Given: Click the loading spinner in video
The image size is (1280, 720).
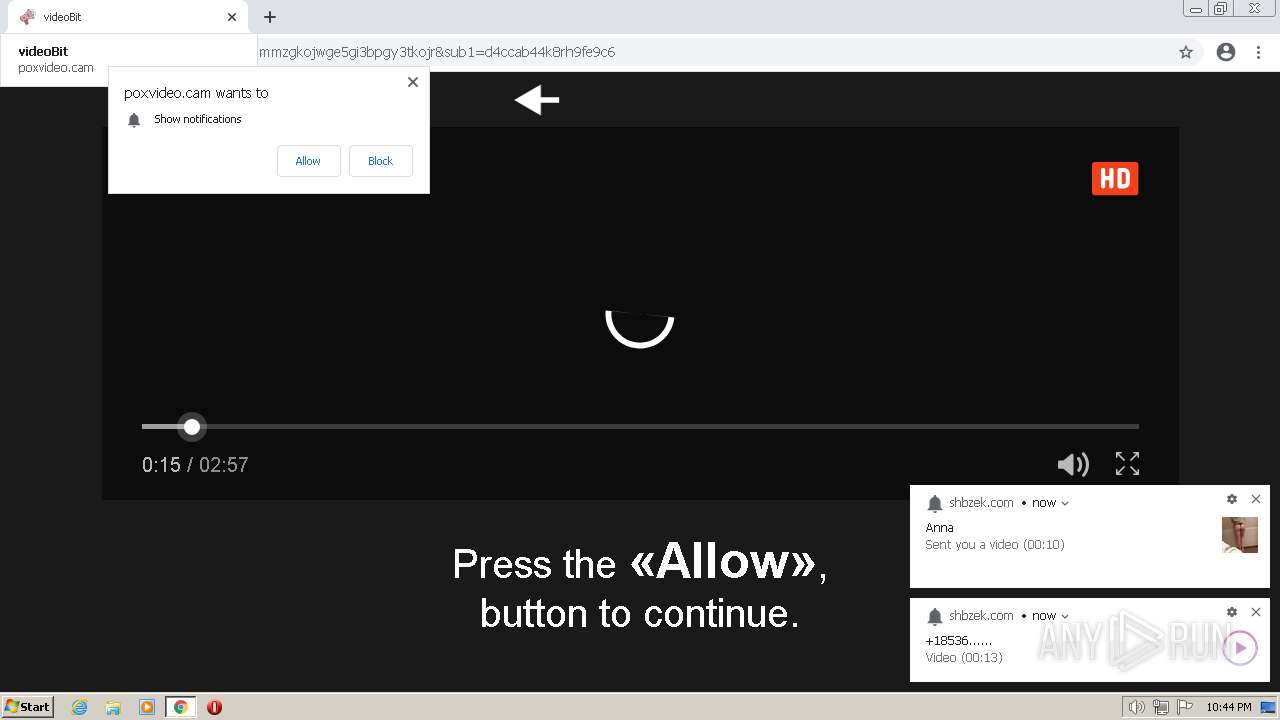Looking at the screenshot, I should pos(640,330).
